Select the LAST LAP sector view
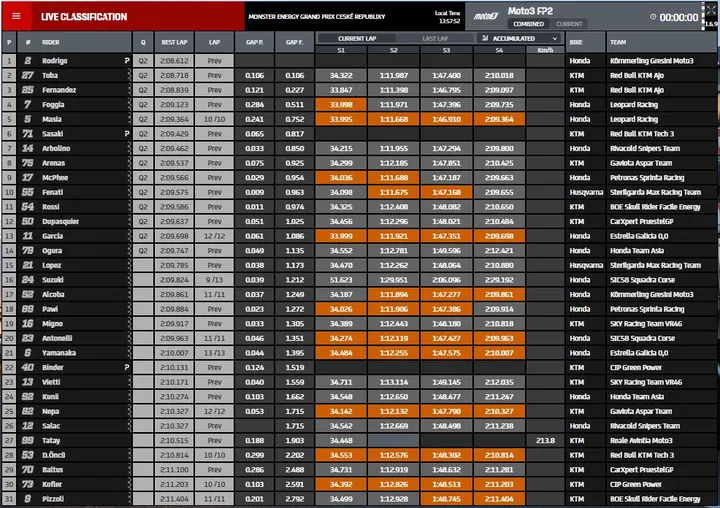This screenshot has height=508, width=720. point(435,39)
